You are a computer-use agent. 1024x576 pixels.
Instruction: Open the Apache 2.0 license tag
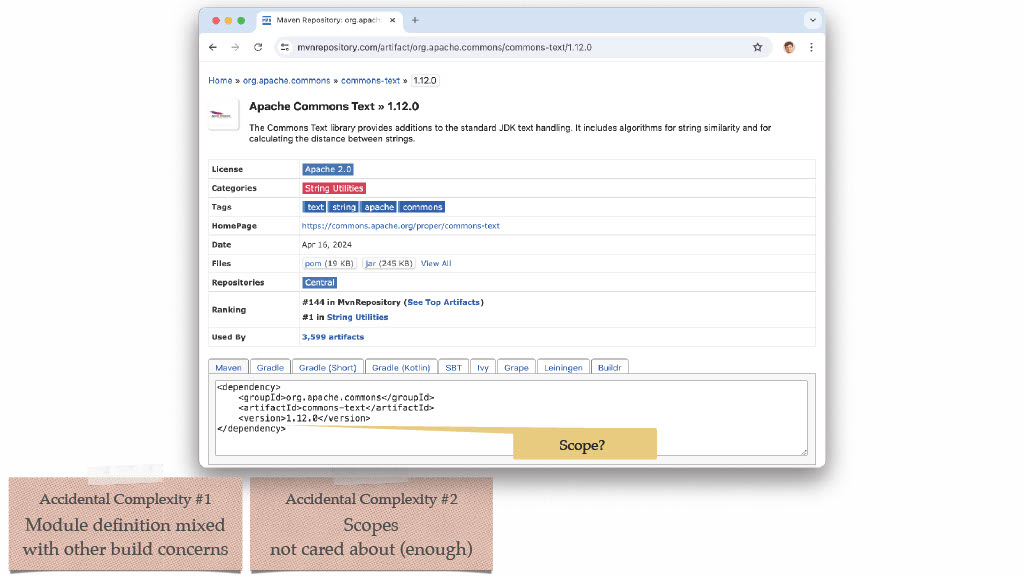[x=328, y=169]
